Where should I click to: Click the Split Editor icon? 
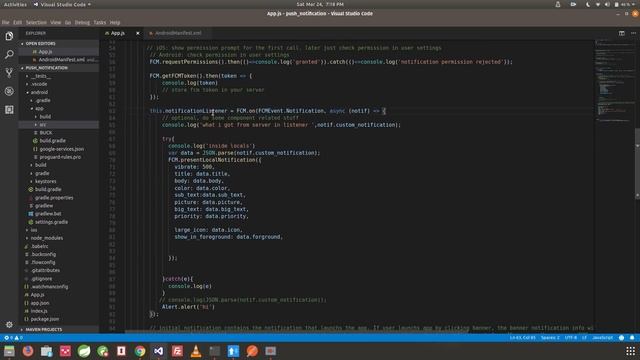621,33
